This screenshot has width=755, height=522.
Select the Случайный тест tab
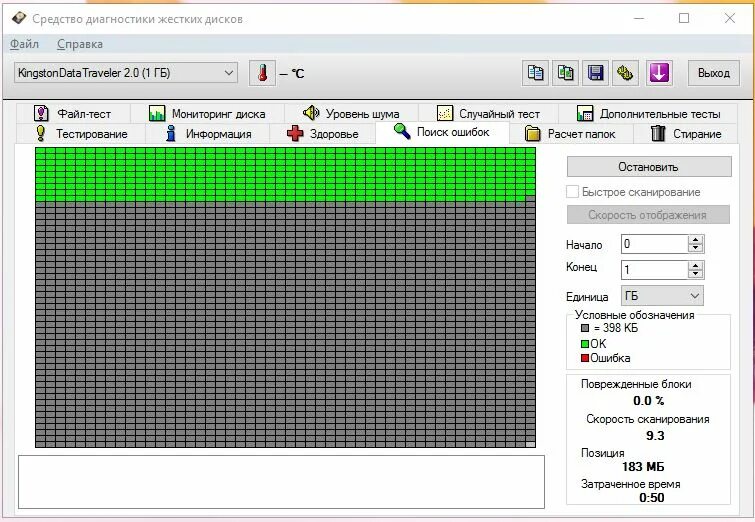click(488, 114)
